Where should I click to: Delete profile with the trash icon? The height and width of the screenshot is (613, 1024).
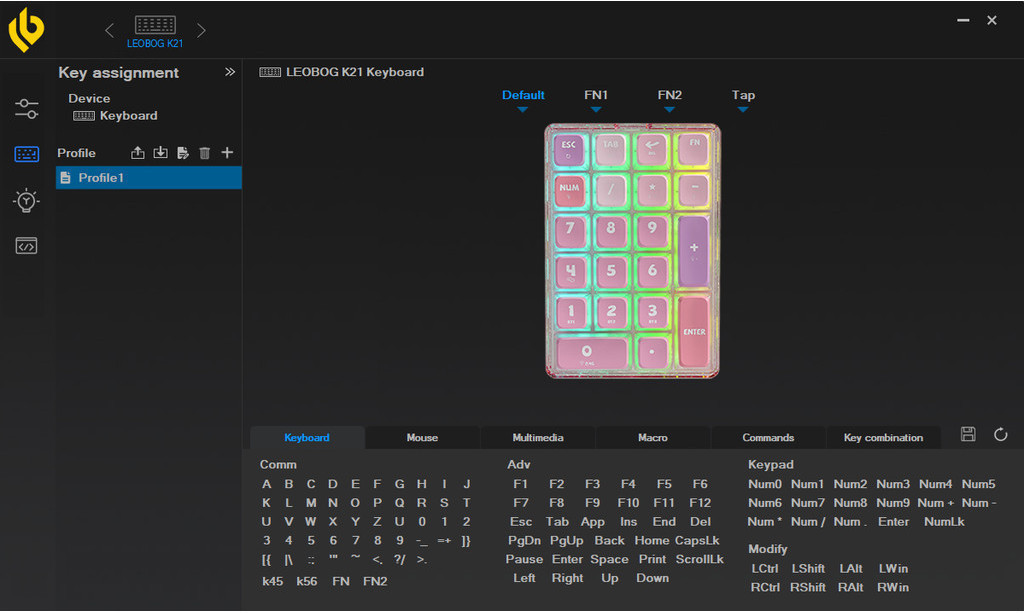point(205,153)
